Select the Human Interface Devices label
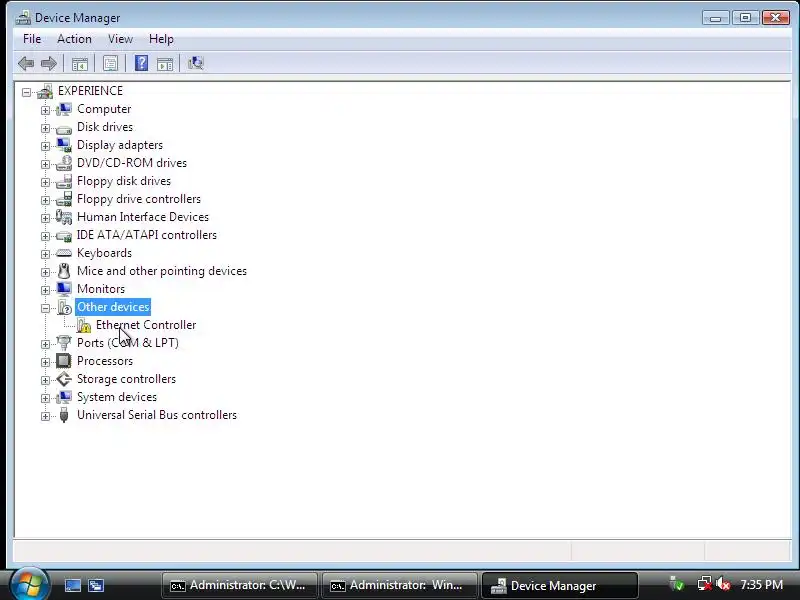The height and width of the screenshot is (600, 800). click(x=143, y=217)
